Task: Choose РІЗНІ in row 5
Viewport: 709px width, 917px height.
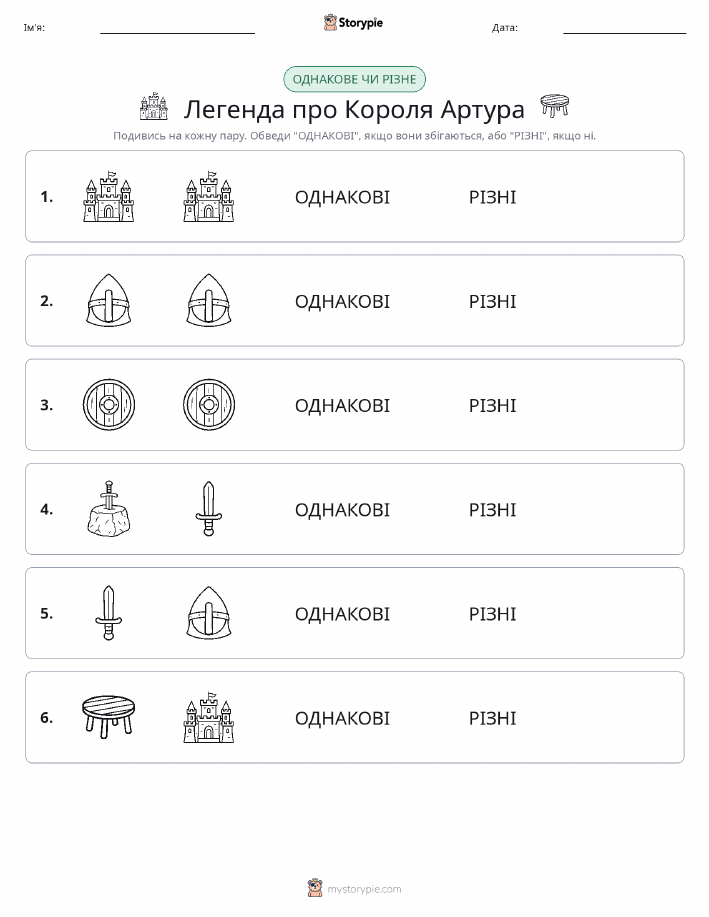Action: pos(493,613)
